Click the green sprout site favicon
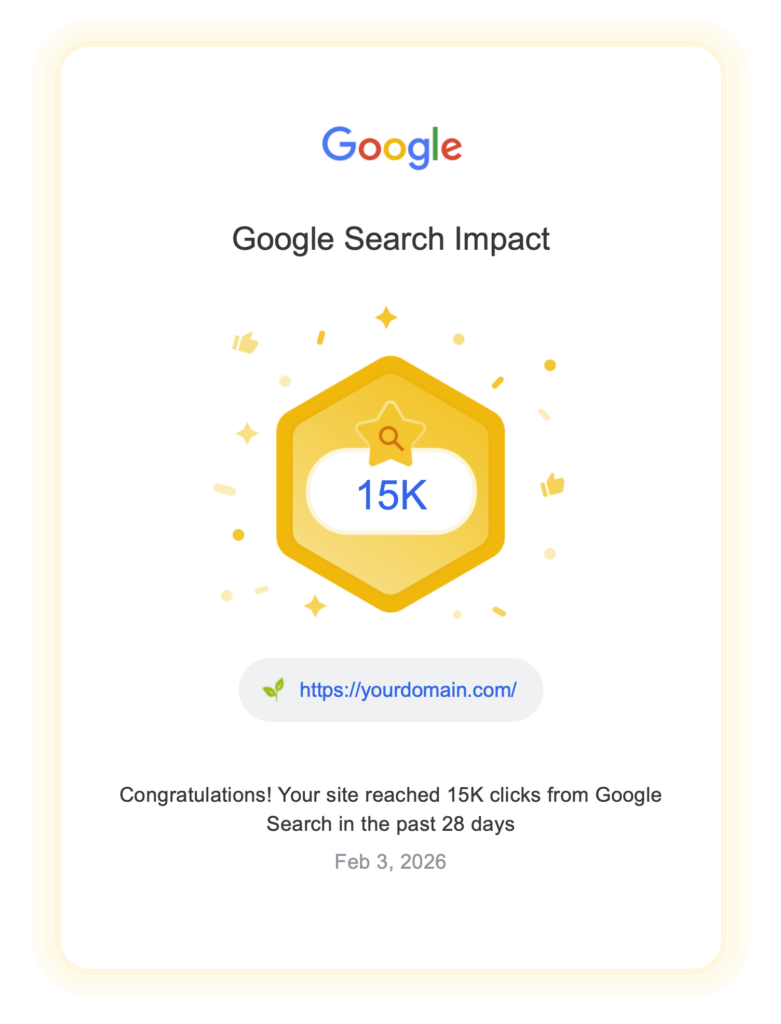Screen dimensions: 781x1024 (x=273, y=689)
